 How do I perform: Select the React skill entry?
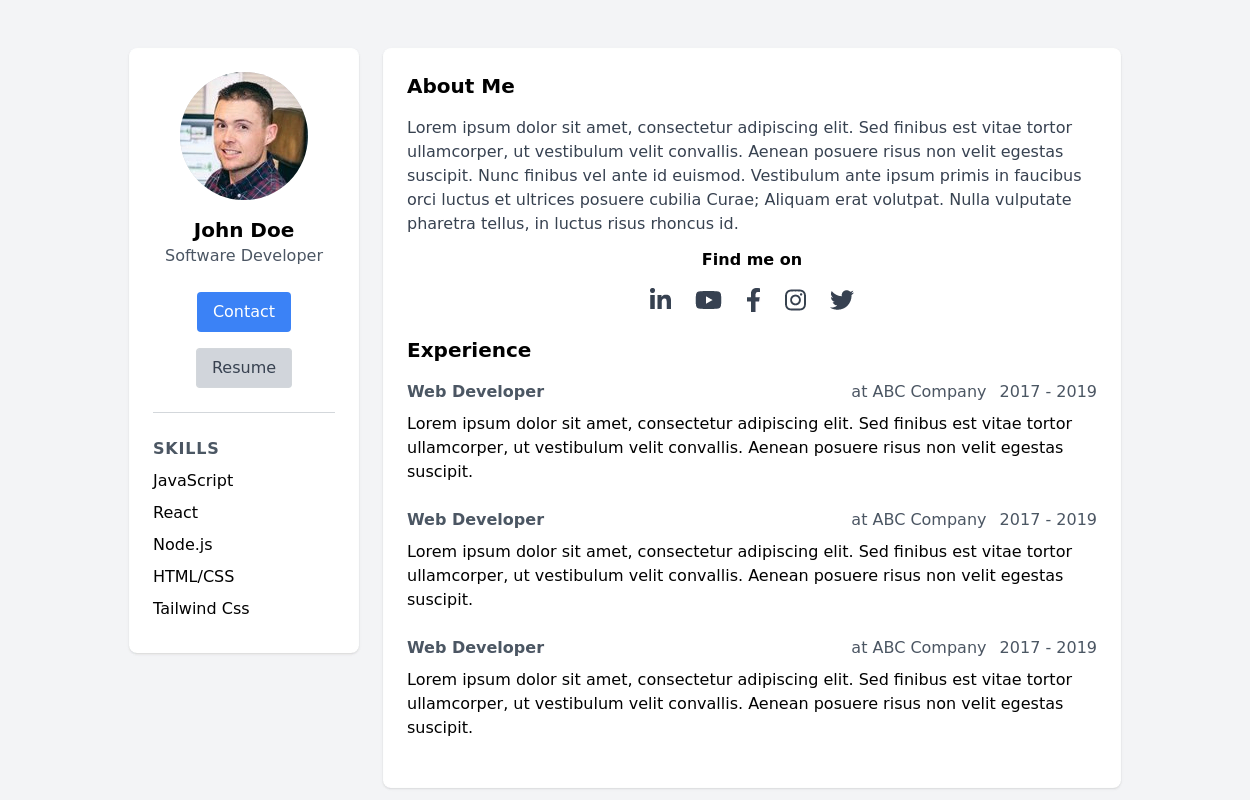(176, 513)
